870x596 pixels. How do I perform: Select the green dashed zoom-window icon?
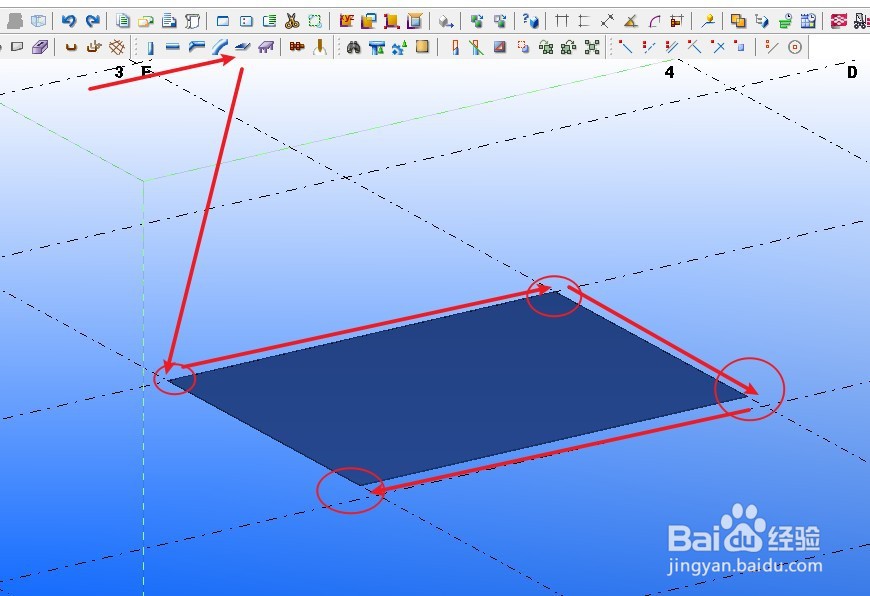[x=315, y=21]
